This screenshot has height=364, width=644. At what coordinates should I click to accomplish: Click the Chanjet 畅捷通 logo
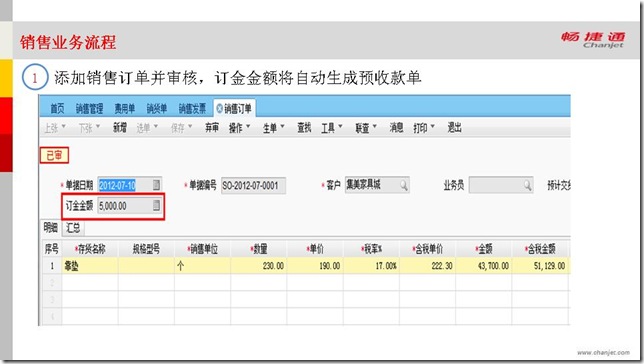(x=593, y=40)
